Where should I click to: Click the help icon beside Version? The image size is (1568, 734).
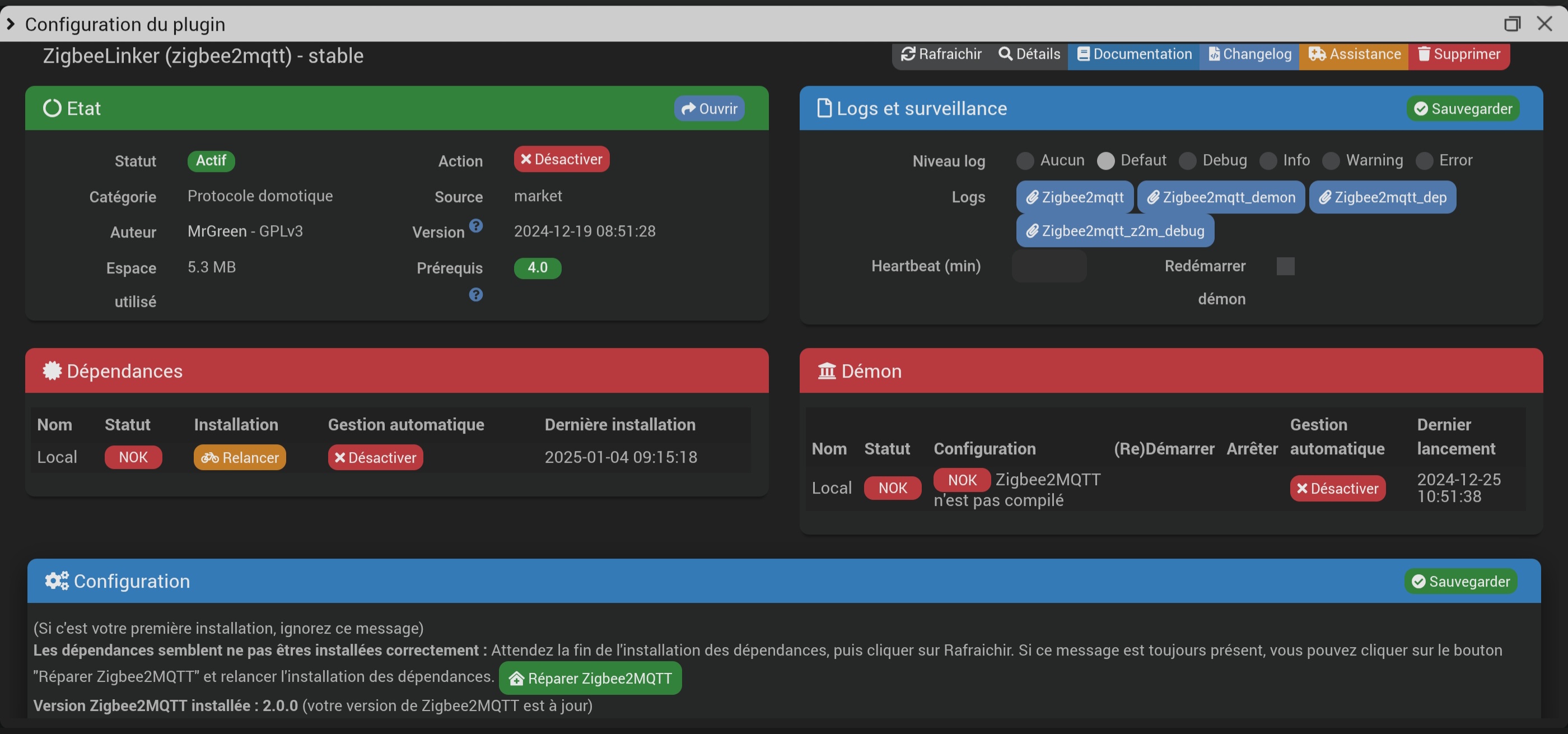point(476,226)
